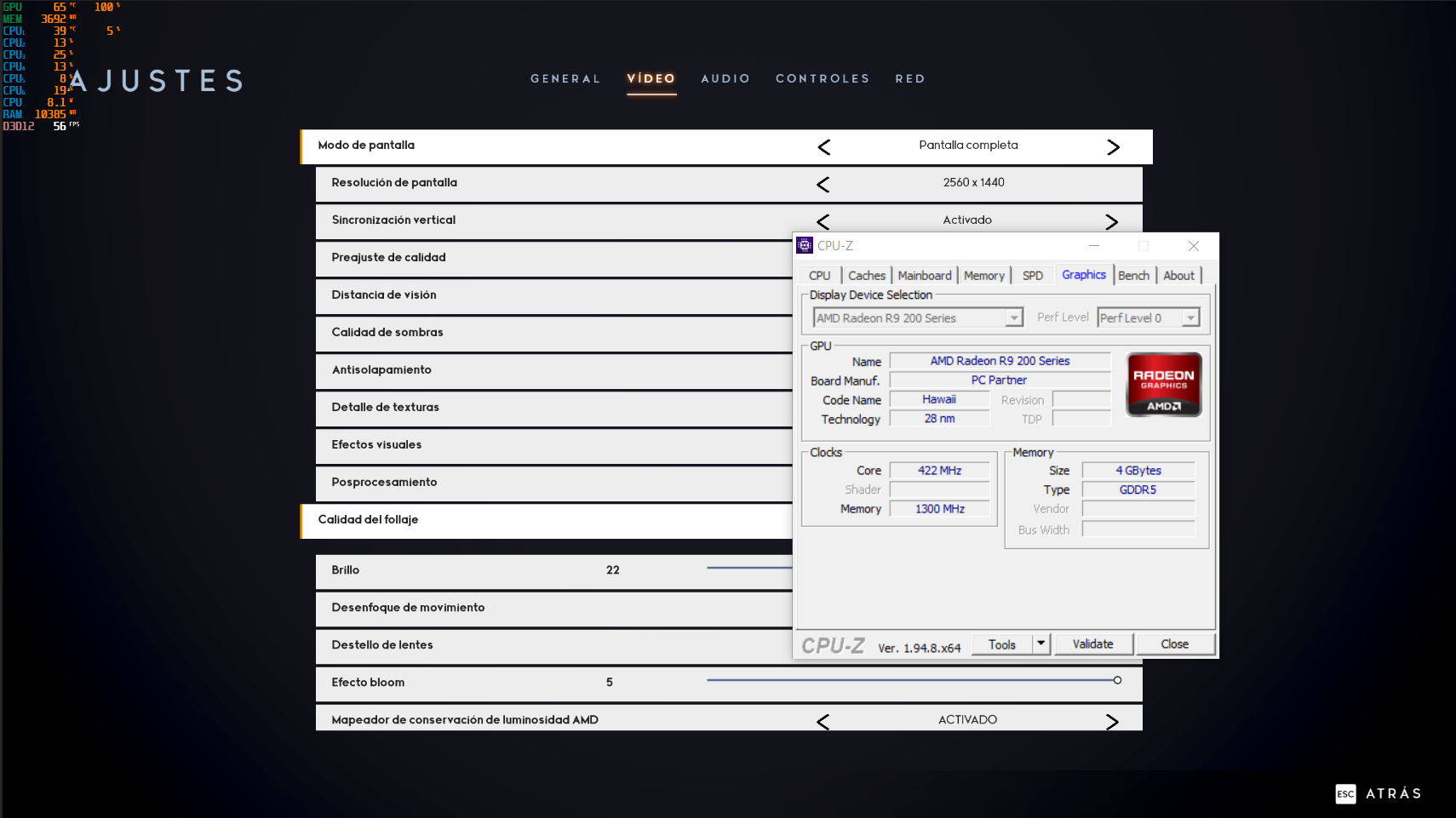Click the Code Name Hawaii field

point(939,399)
